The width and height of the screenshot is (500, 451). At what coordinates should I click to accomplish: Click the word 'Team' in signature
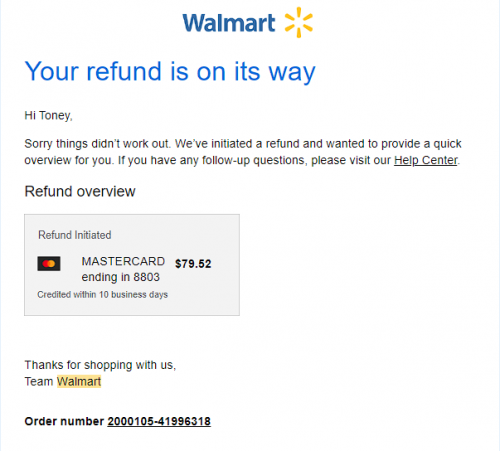click(x=39, y=381)
